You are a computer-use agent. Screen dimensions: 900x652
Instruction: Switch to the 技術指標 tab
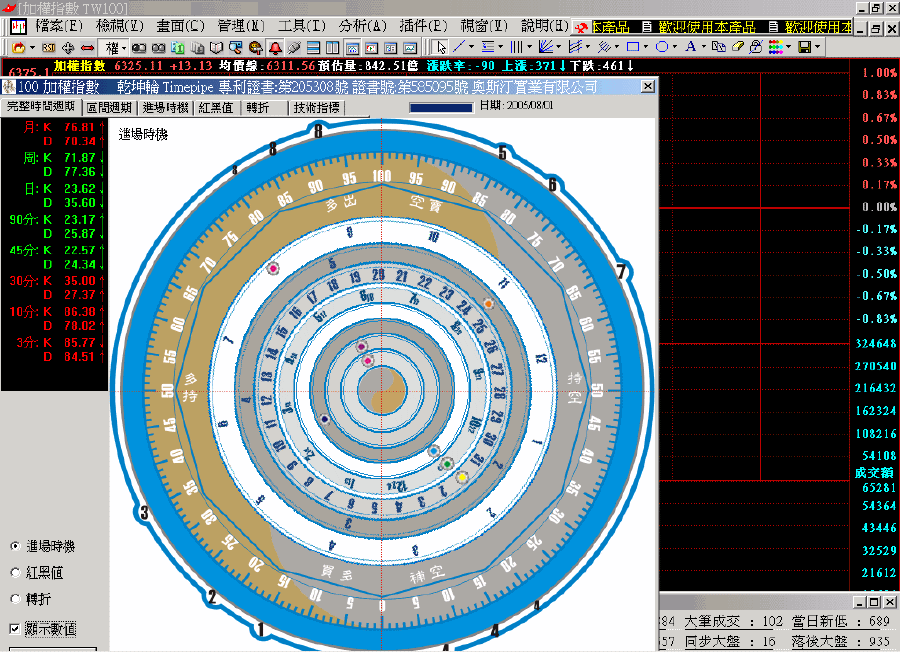316,108
